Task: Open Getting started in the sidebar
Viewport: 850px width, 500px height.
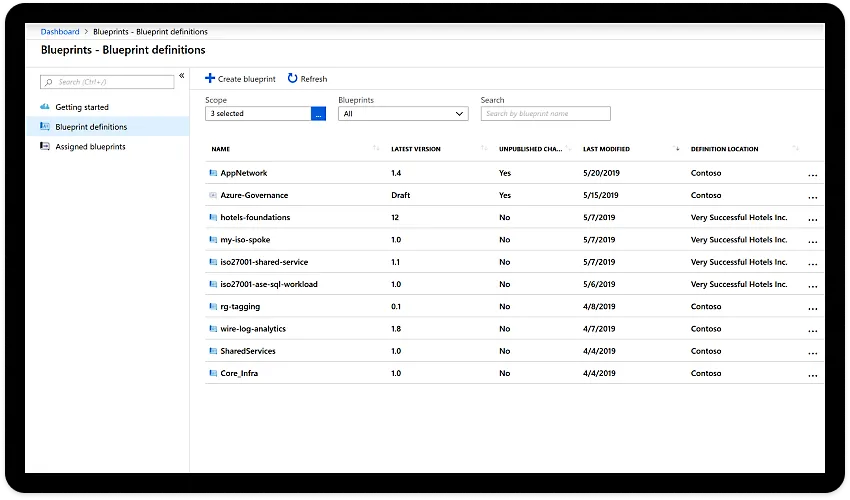Action: tap(82, 107)
